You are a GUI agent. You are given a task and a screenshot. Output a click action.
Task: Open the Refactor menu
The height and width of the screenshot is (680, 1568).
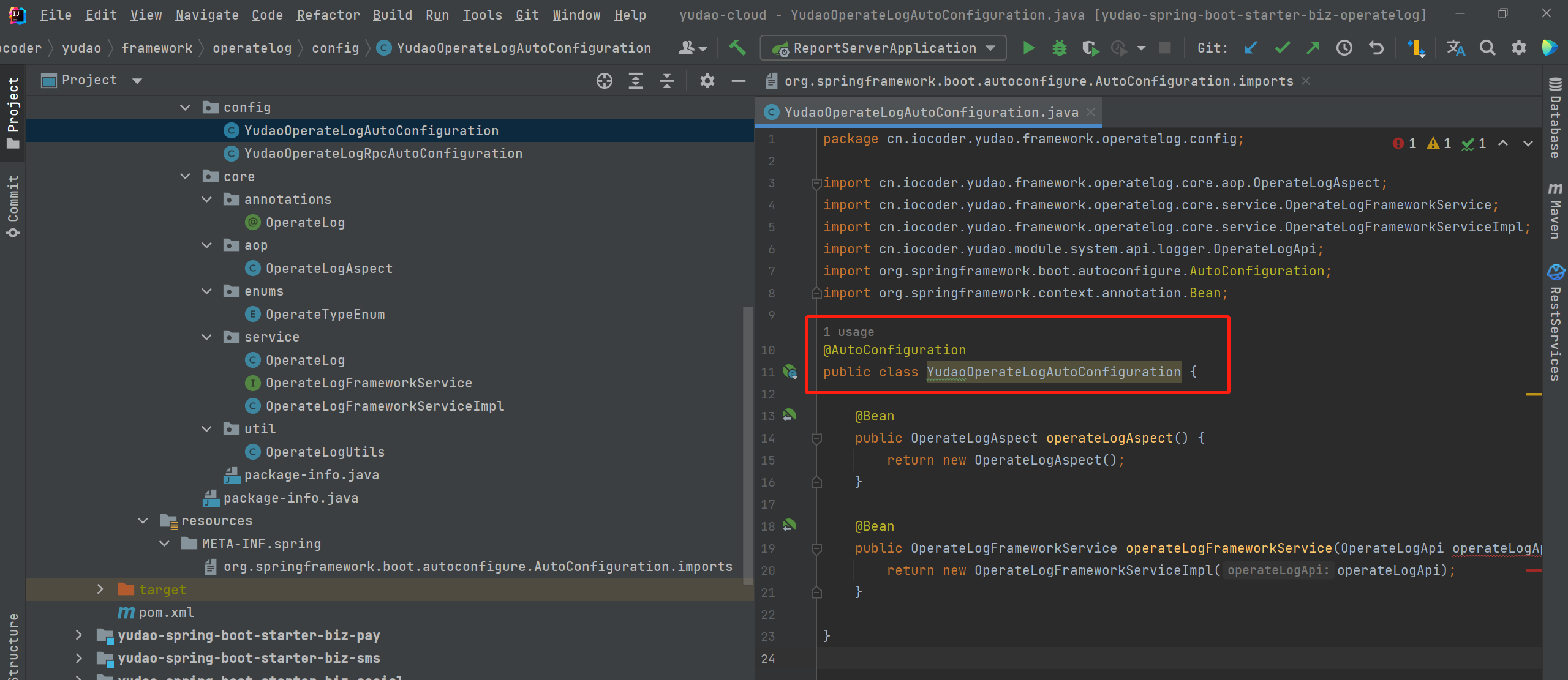328,15
